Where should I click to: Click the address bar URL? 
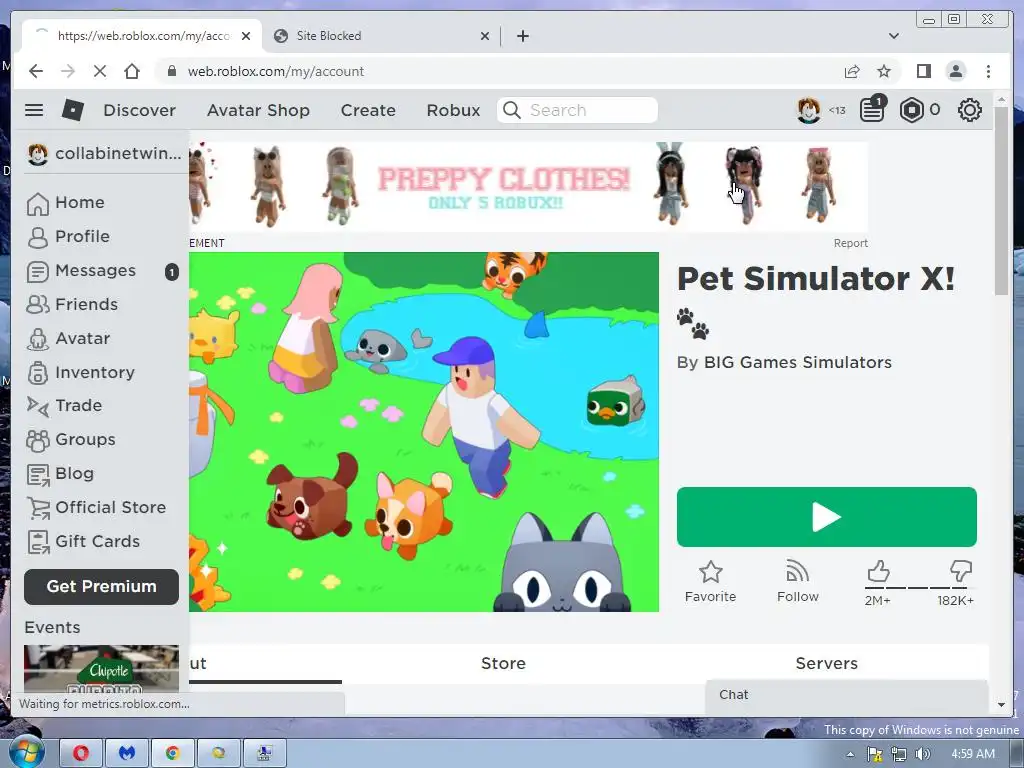[x=276, y=71]
